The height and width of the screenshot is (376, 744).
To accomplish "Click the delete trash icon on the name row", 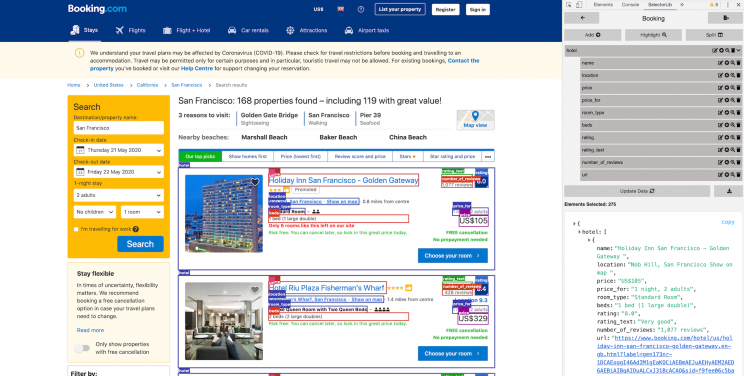I will pyautogui.click(x=738, y=63).
